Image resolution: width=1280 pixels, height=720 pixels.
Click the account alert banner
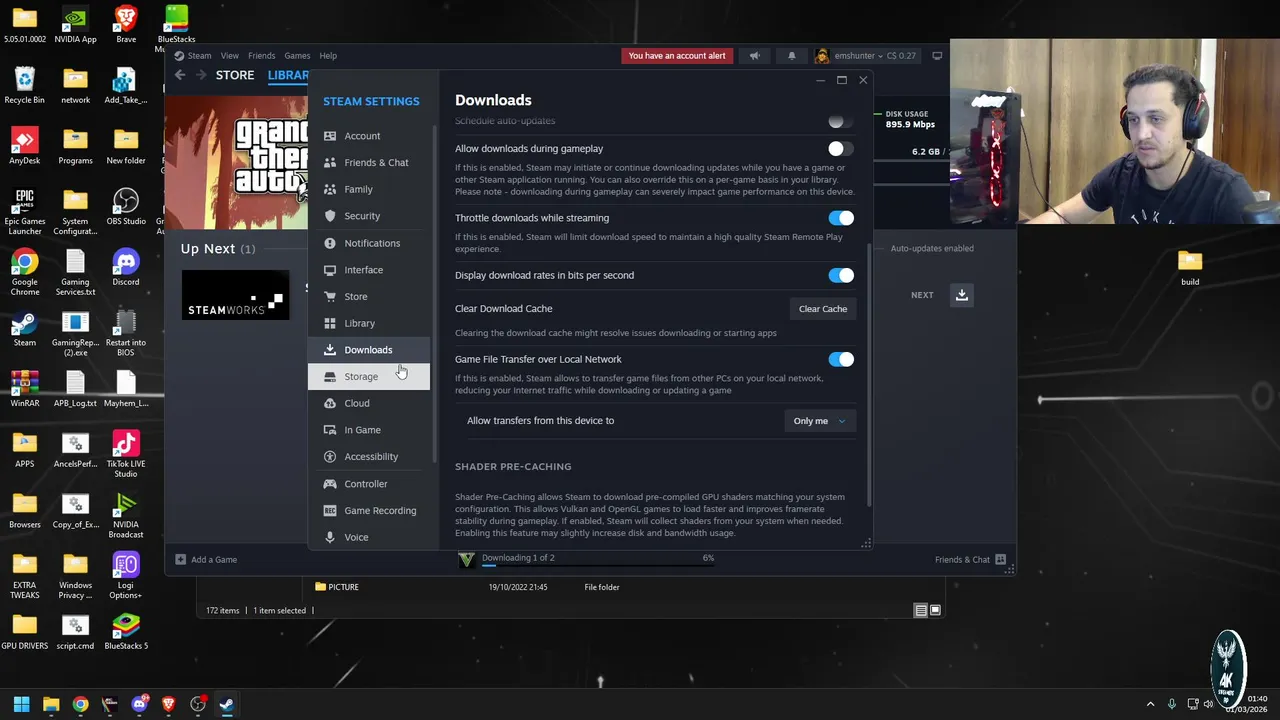(677, 56)
